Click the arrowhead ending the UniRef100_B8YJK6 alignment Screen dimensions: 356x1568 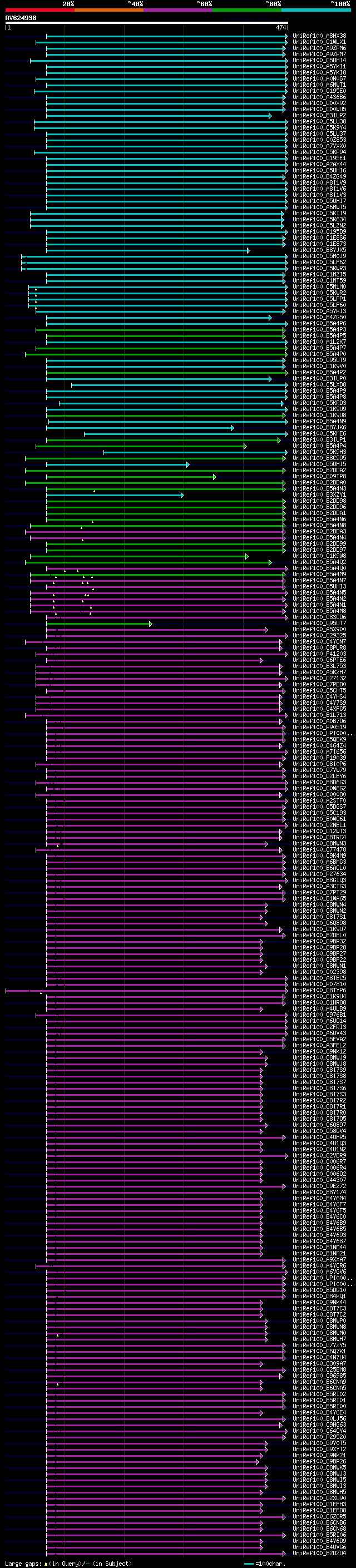tap(232, 428)
